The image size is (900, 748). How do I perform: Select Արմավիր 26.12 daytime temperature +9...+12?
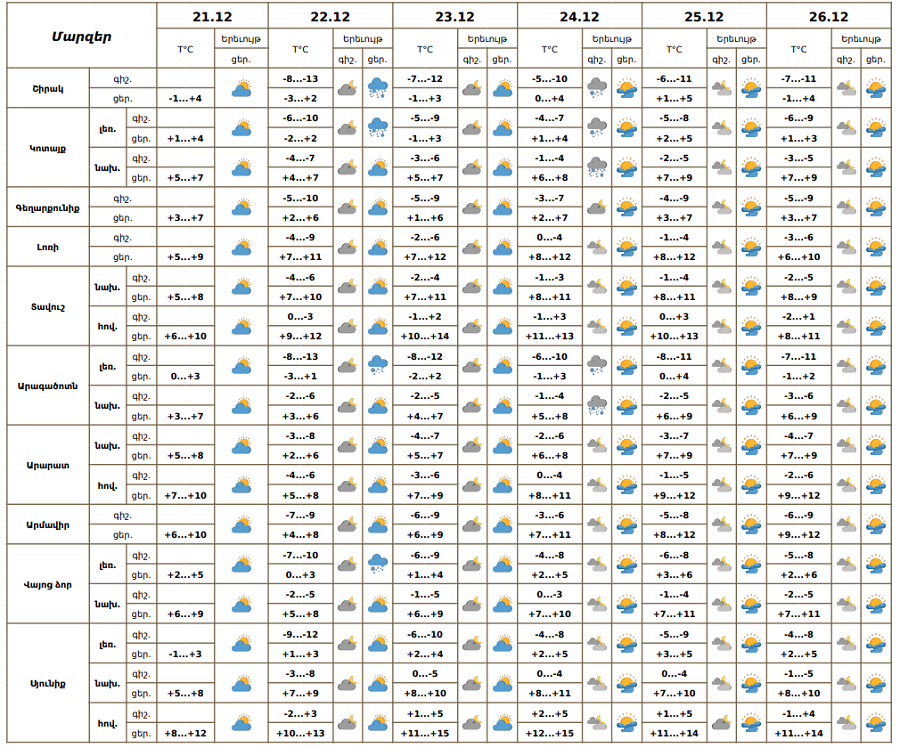coord(798,534)
